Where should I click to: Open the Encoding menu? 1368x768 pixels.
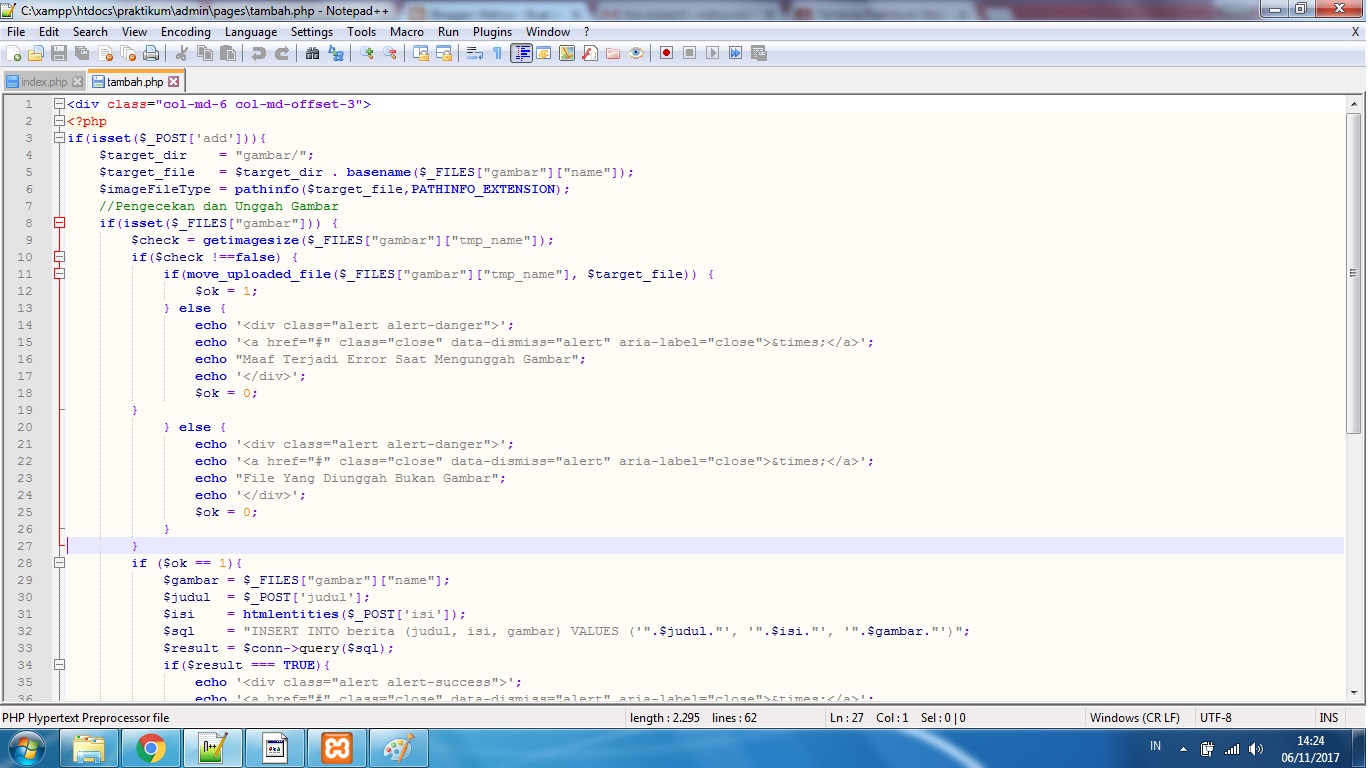coord(186,32)
